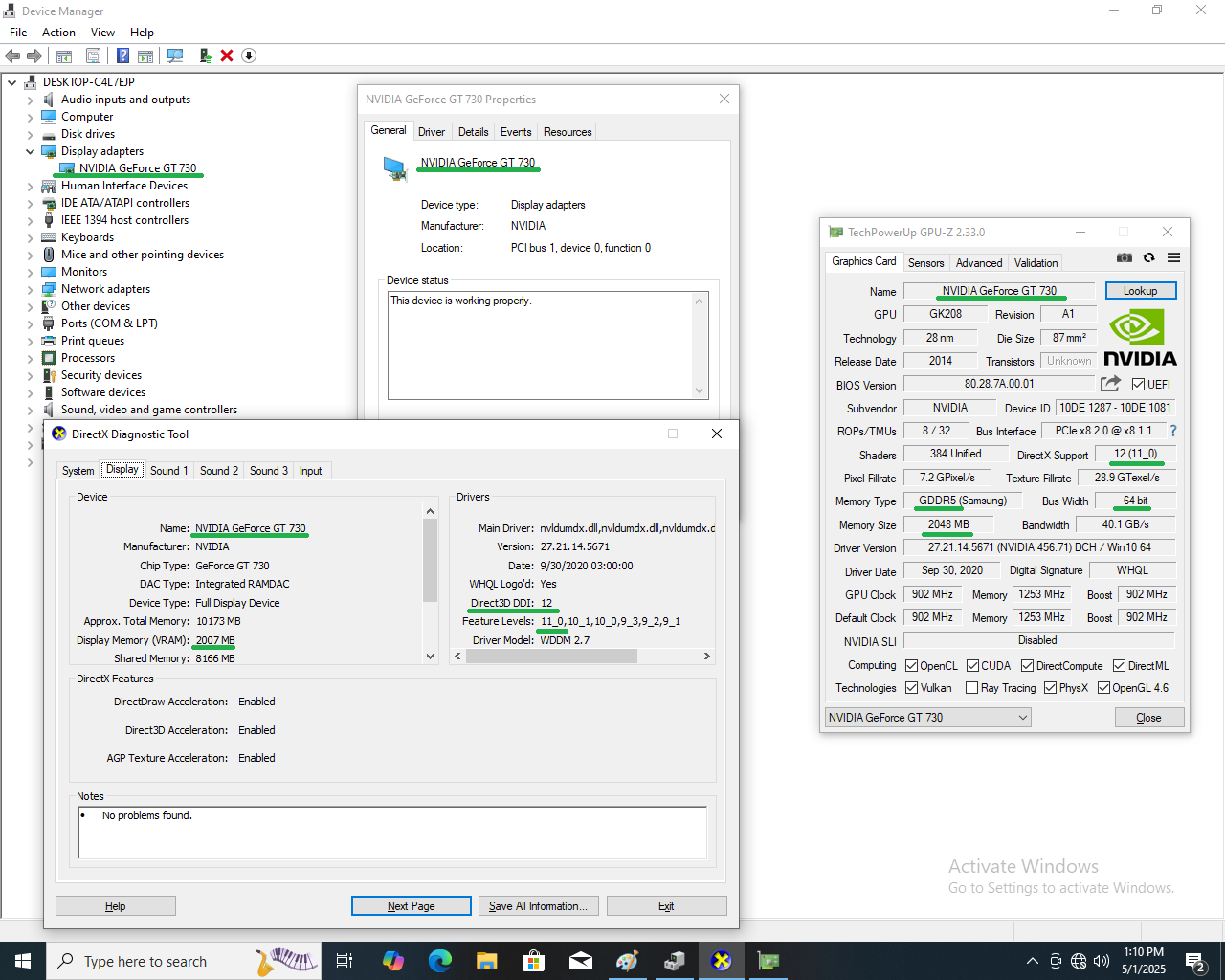The height and width of the screenshot is (980, 1225).
Task: Expand the Network adapters tree node
Action: pos(30,289)
